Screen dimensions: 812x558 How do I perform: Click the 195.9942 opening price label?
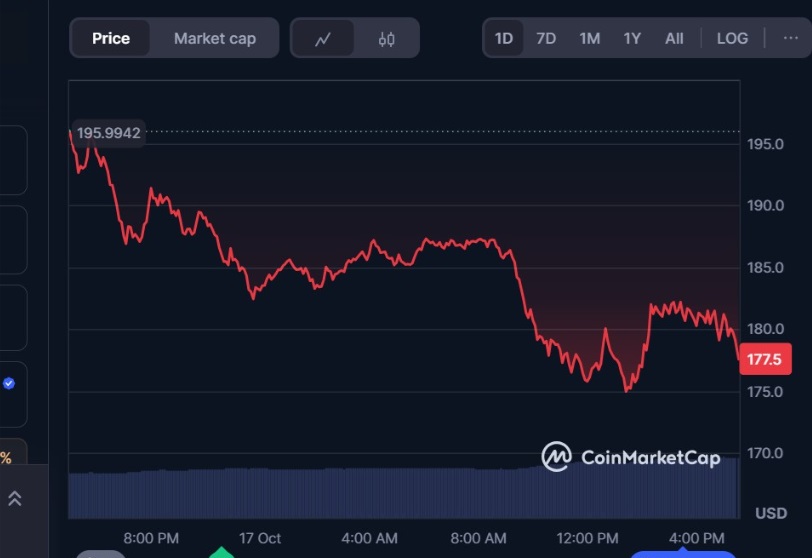(x=108, y=132)
